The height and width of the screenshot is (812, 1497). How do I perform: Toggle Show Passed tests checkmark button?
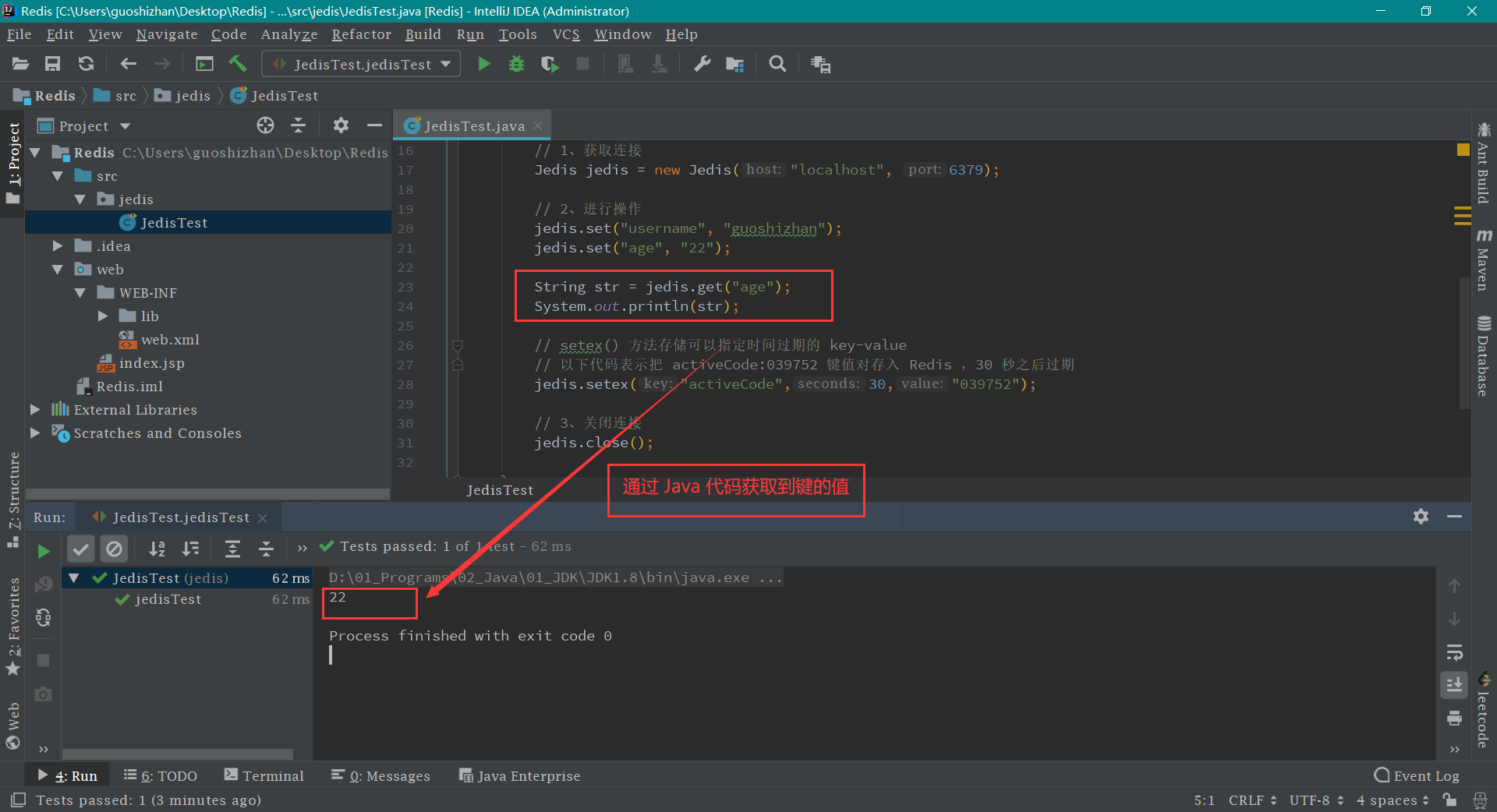(80, 549)
